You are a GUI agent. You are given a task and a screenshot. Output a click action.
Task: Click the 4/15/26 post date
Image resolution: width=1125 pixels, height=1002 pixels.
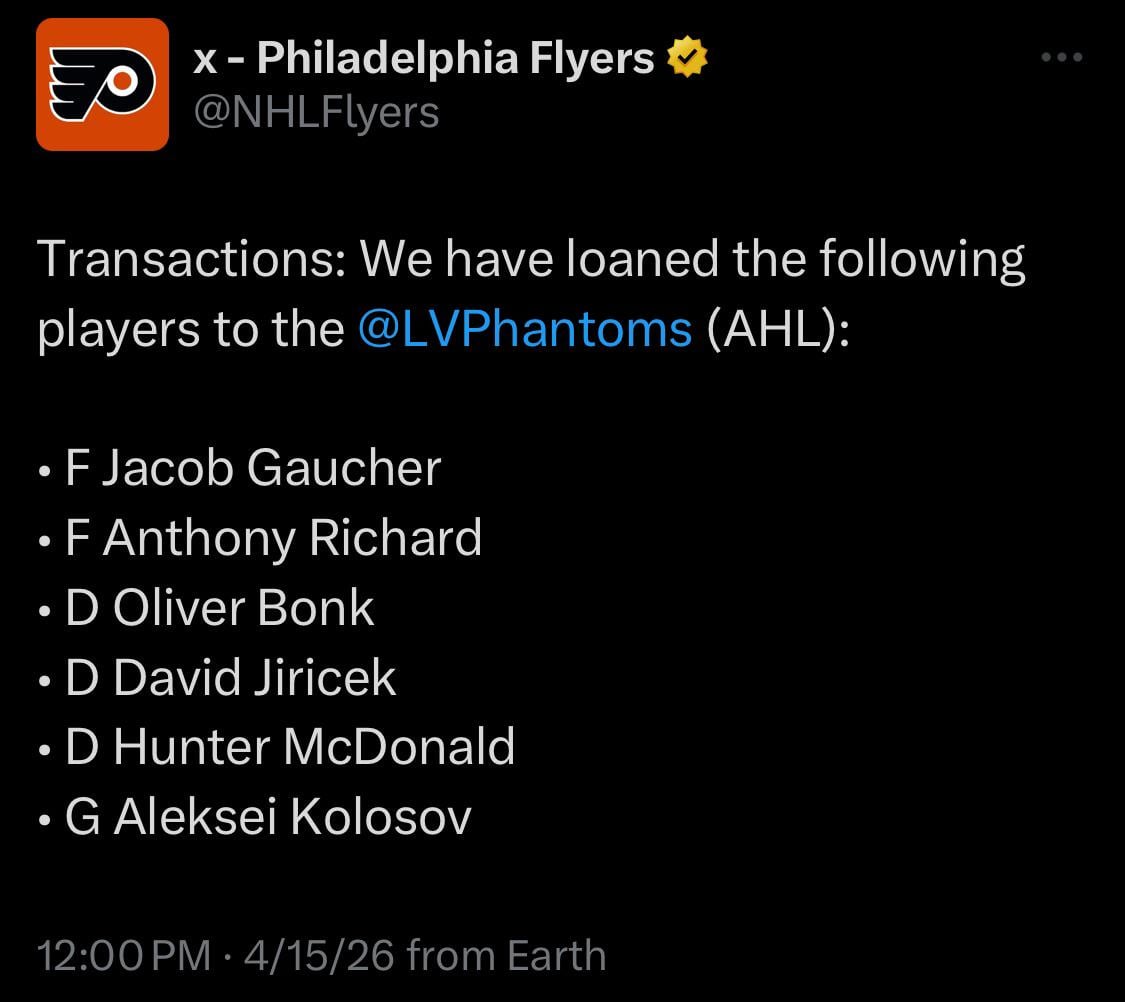pos(312,955)
